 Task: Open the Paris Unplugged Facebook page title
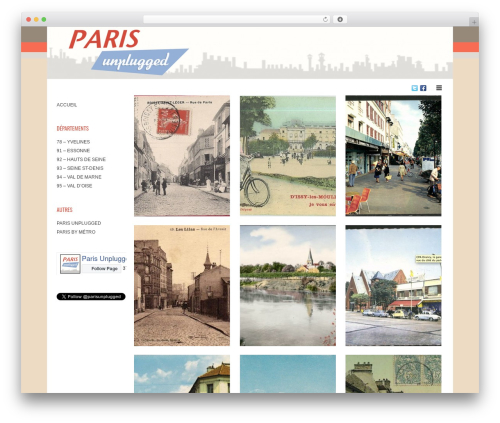104,259
